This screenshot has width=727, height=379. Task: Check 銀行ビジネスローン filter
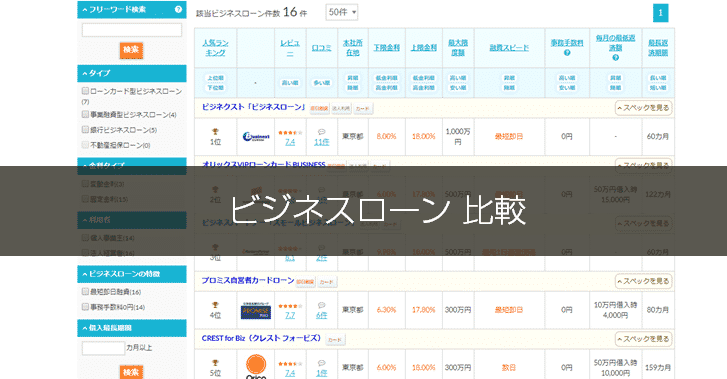(x=85, y=129)
